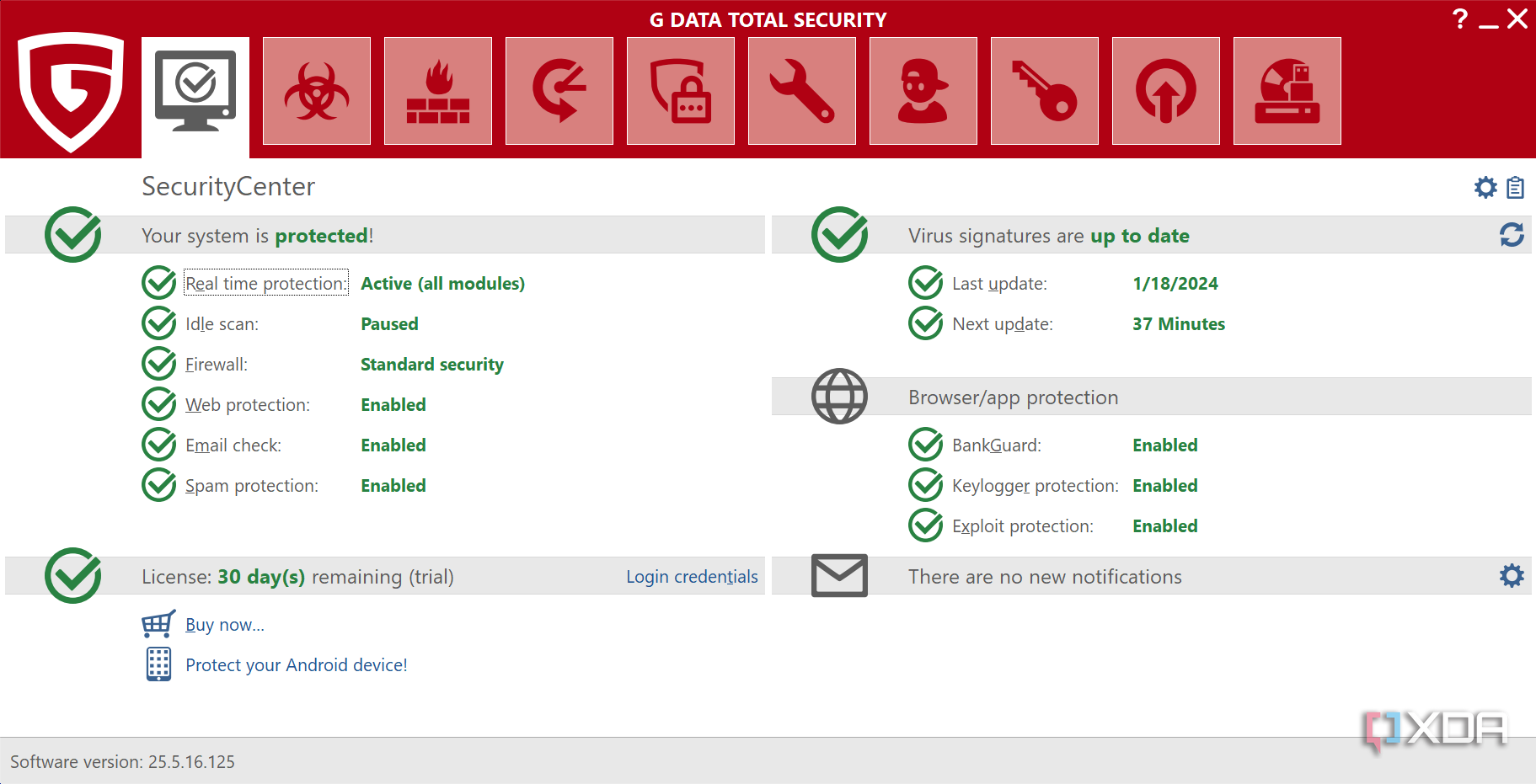This screenshot has height=784, width=1536.
Task: Click the Browser/app protection globe icon
Action: click(x=839, y=397)
